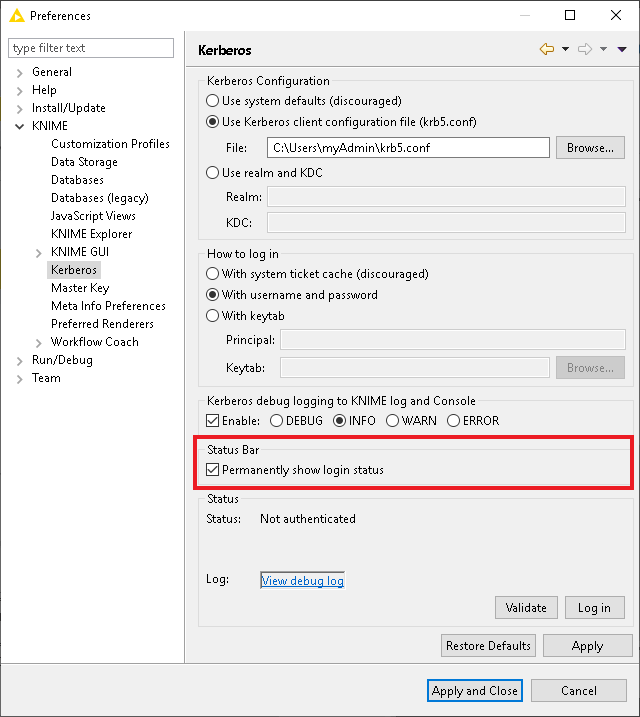The width and height of the screenshot is (640, 717).
Task: Expand the Workflow Coach node
Action: [x=38, y=343]
